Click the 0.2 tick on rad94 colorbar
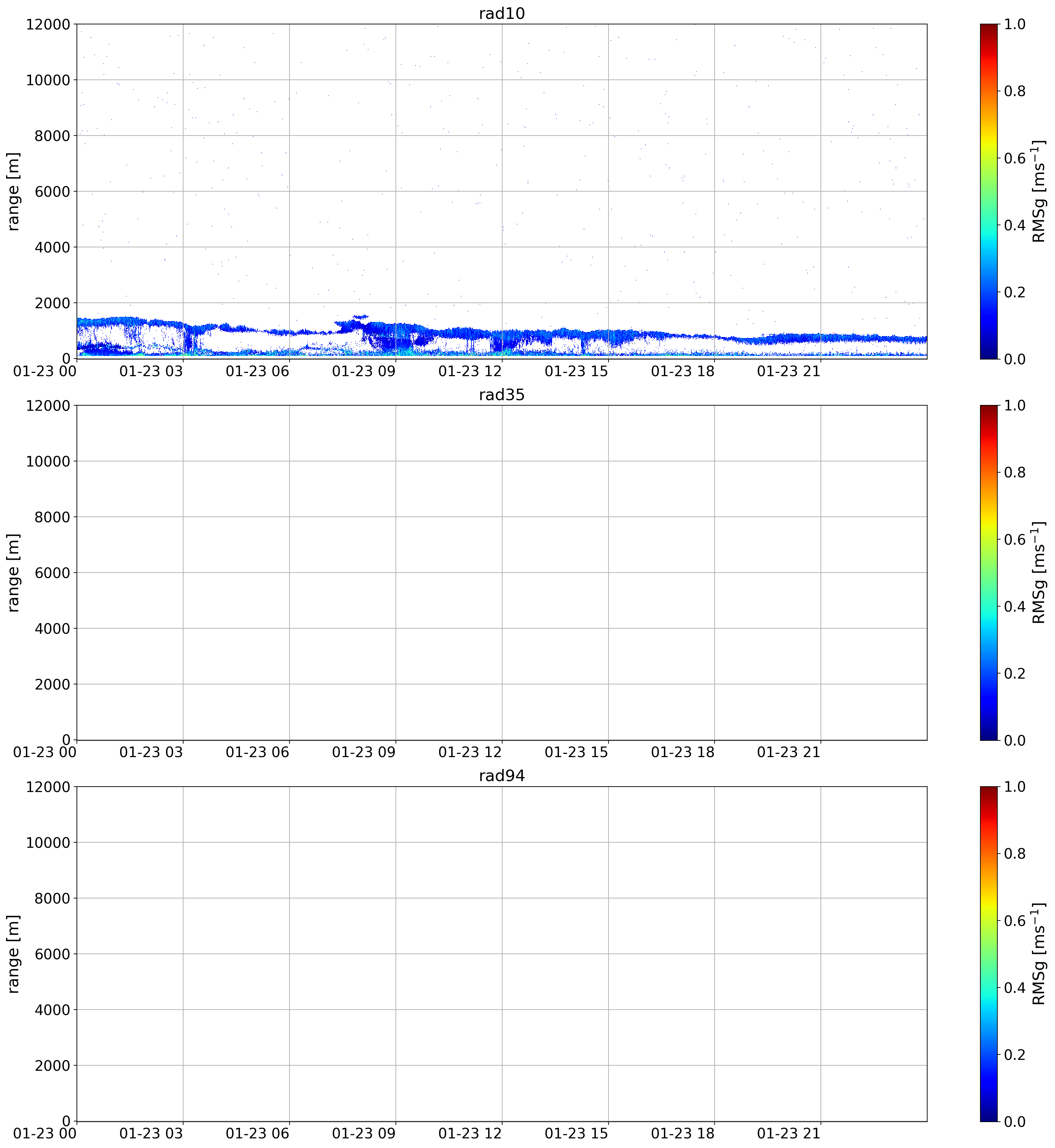 click(1014, 1054)
